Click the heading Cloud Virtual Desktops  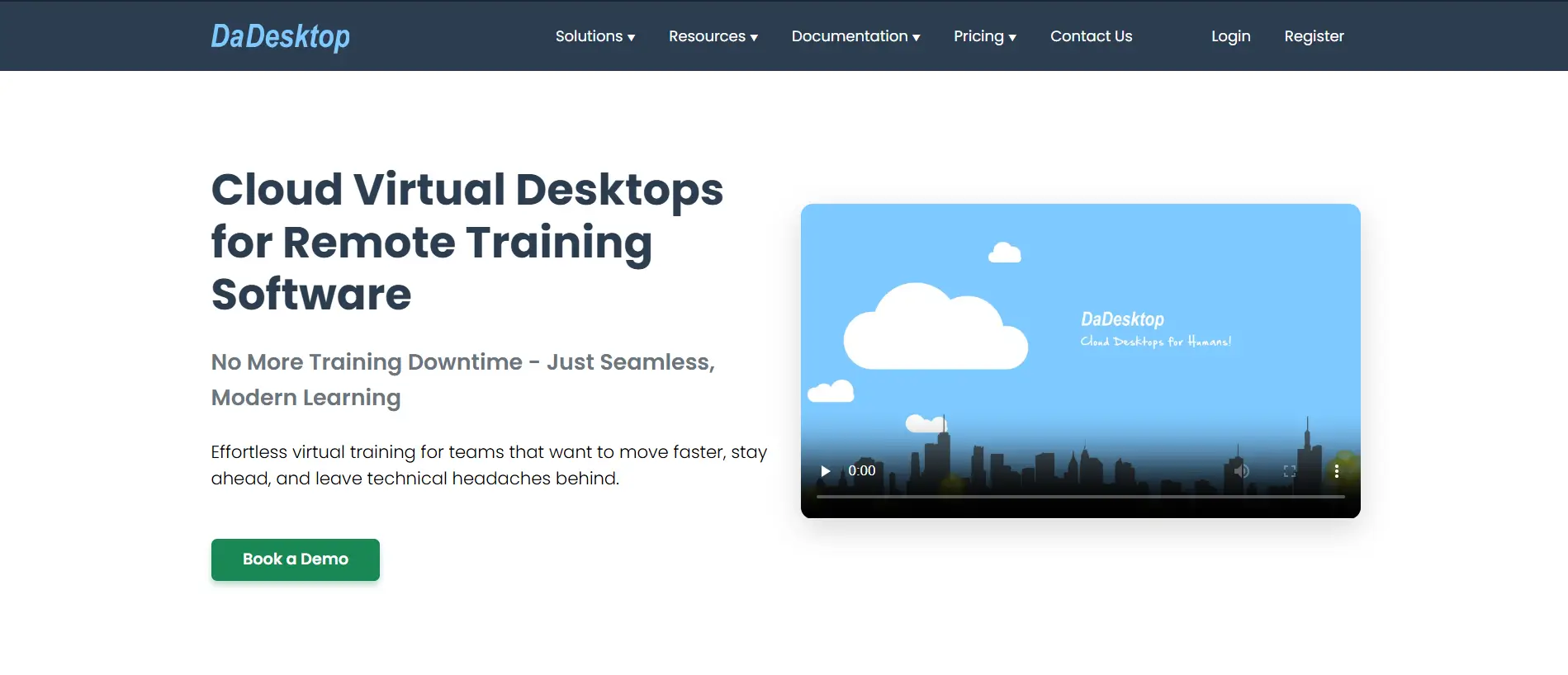(467, 242)
